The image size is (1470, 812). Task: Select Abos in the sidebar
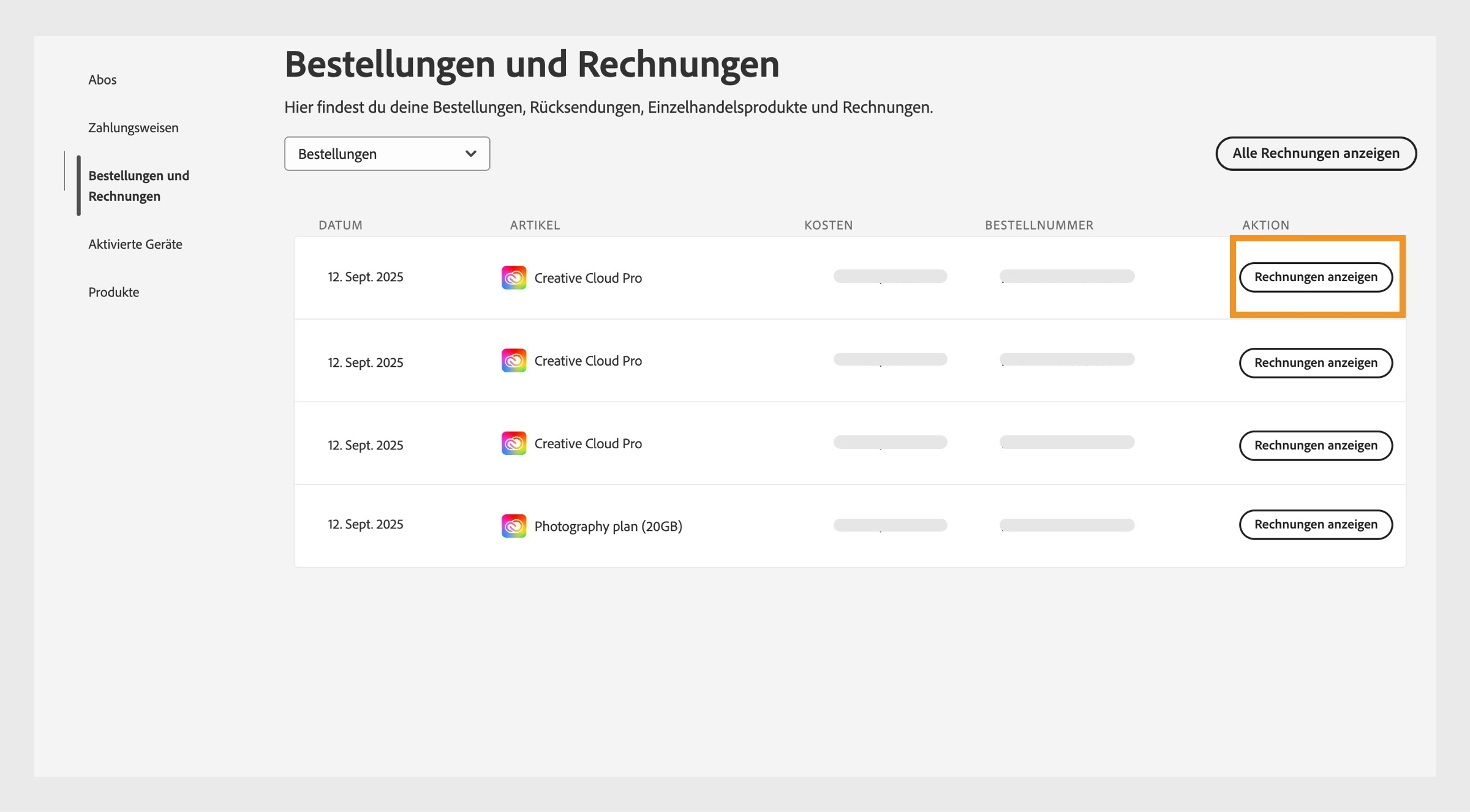(102, 79)
